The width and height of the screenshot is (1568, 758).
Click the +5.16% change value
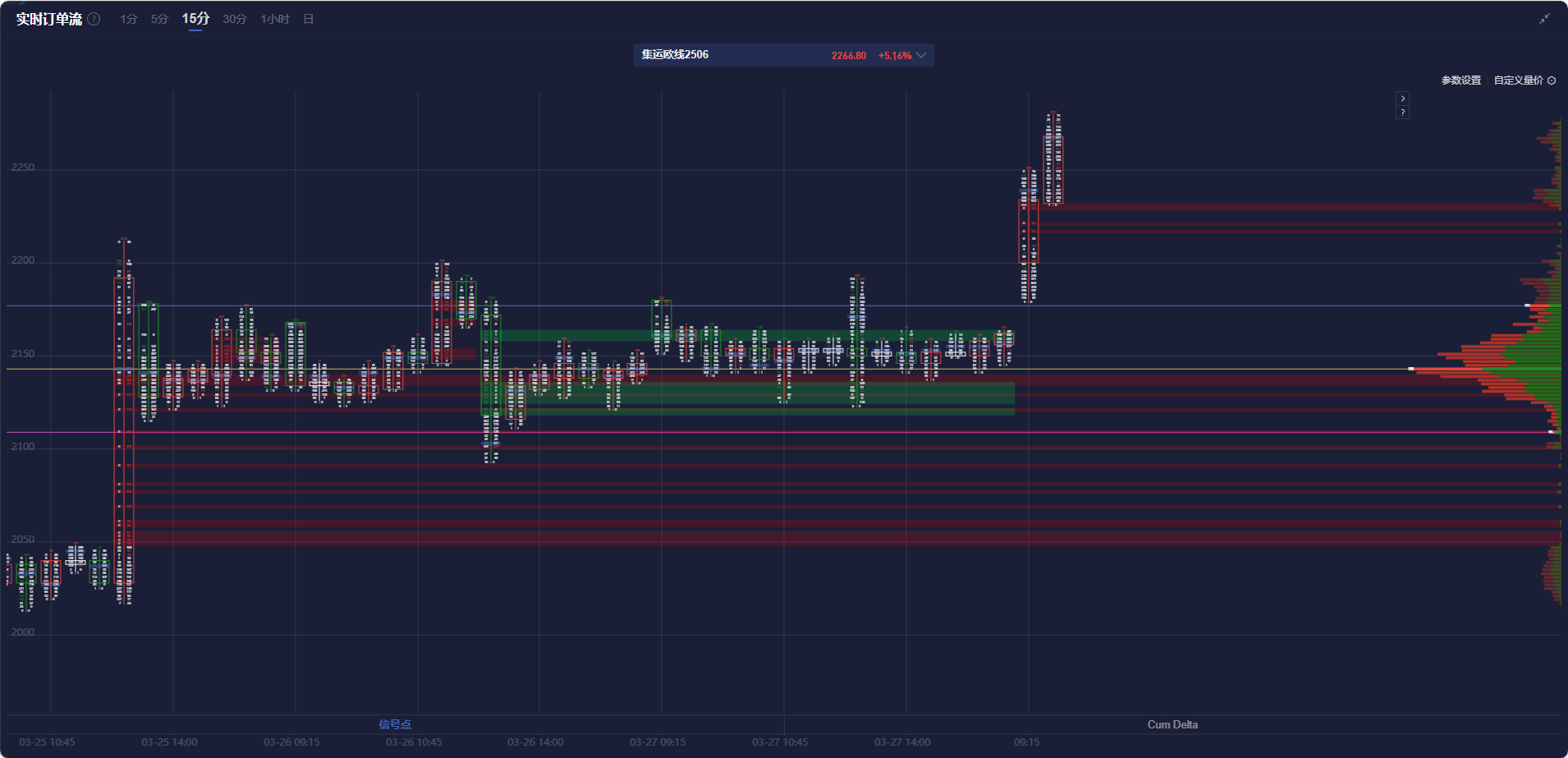point(895,56)
